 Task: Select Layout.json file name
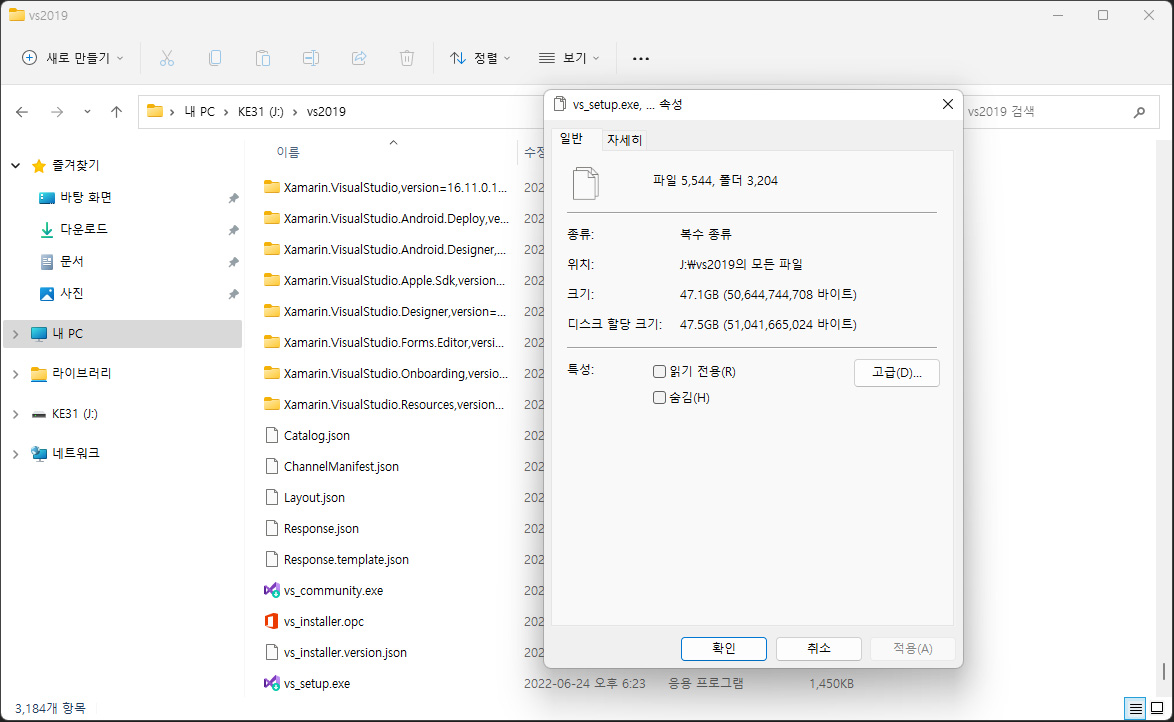(314, 497)
